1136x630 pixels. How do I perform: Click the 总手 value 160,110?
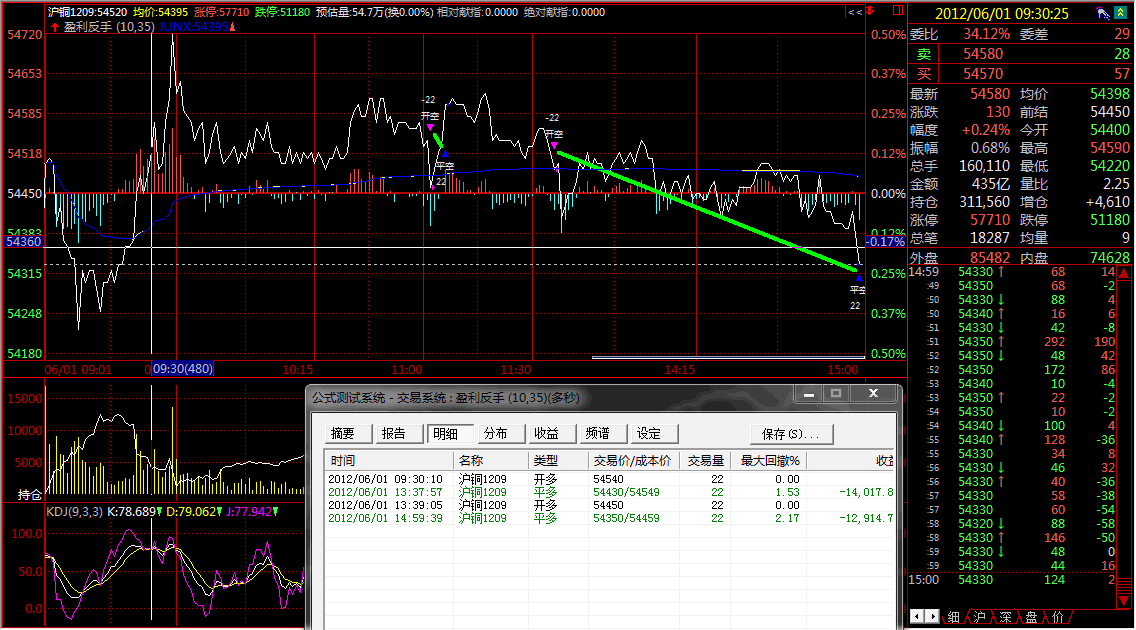(984, 166)
